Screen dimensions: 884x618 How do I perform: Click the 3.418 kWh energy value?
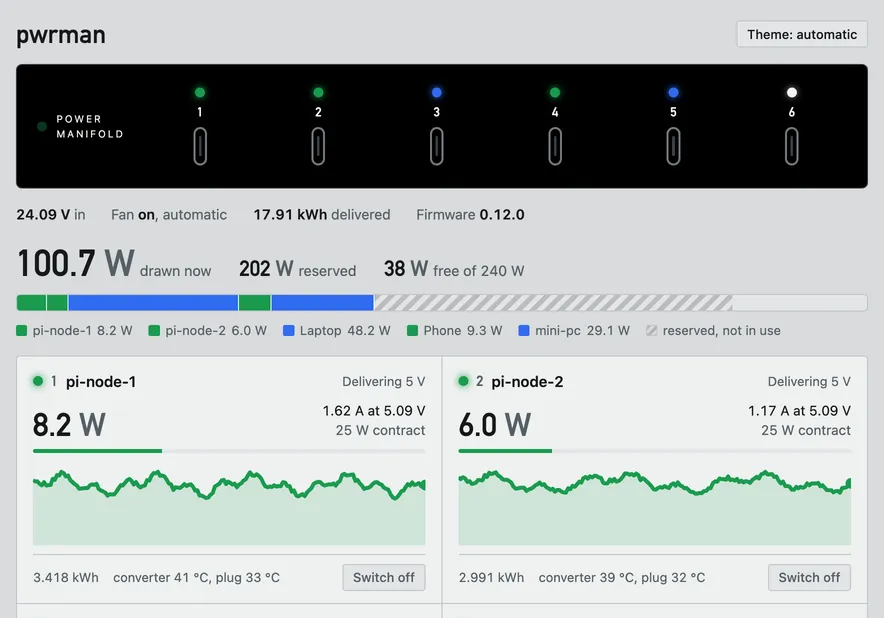point(66,577)
